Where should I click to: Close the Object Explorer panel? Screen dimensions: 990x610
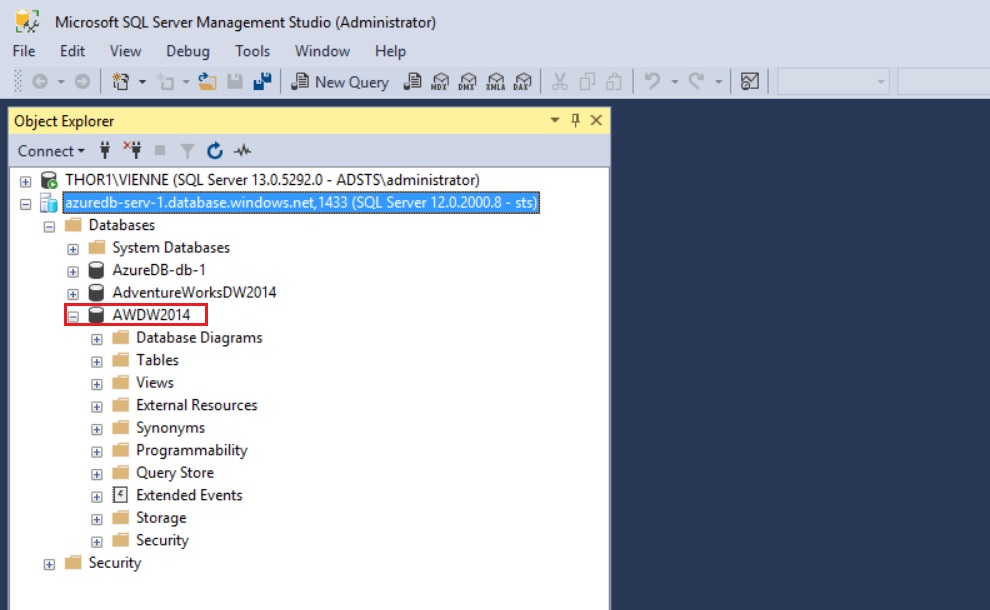(596, 120)
